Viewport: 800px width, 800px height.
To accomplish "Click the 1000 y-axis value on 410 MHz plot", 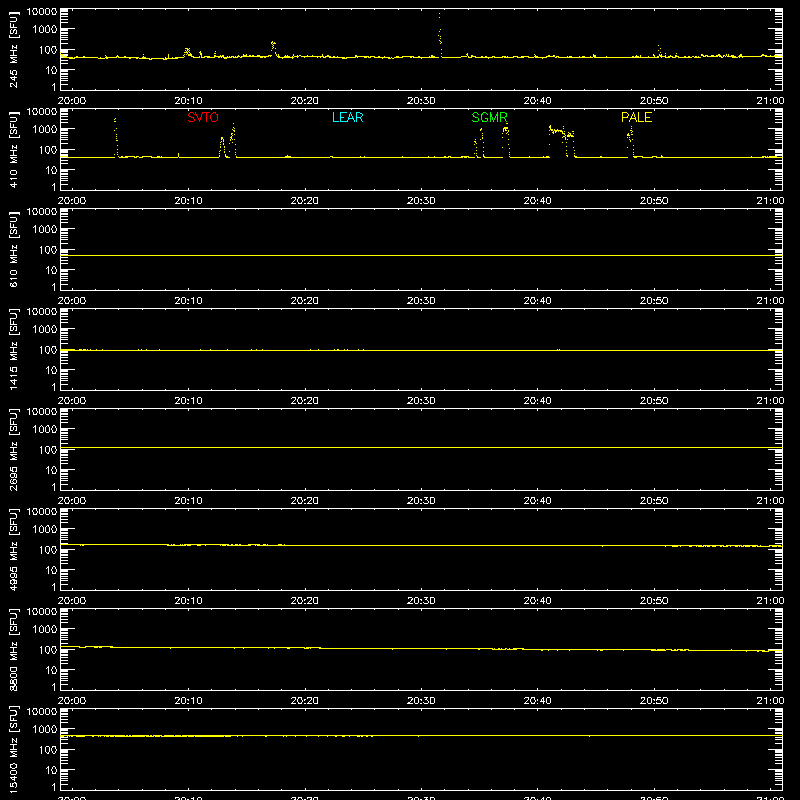I will pyautogui.click(x=45, y=130).
